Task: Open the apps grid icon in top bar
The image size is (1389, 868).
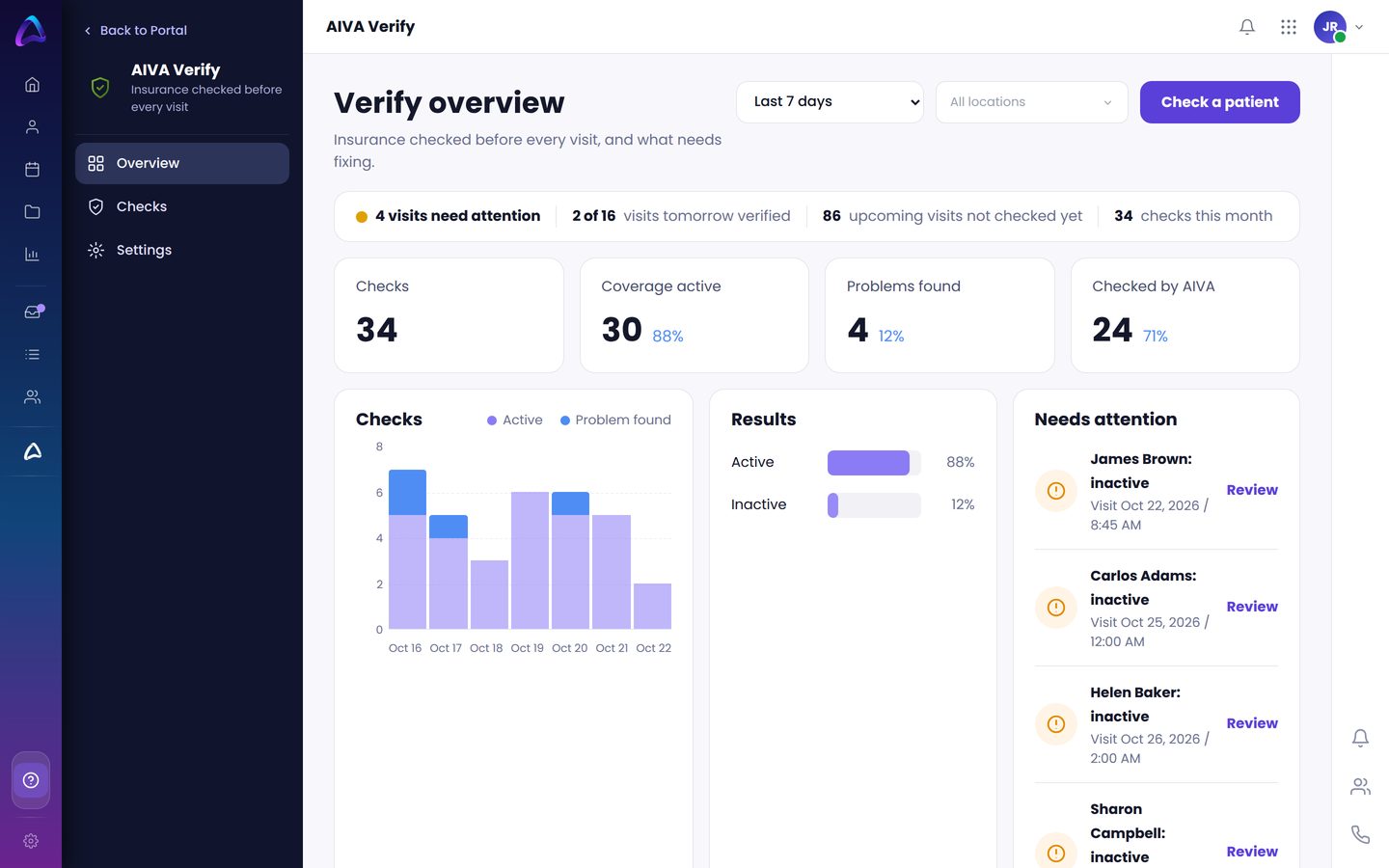Action: pyautogui.click(x=1289, y=27)
